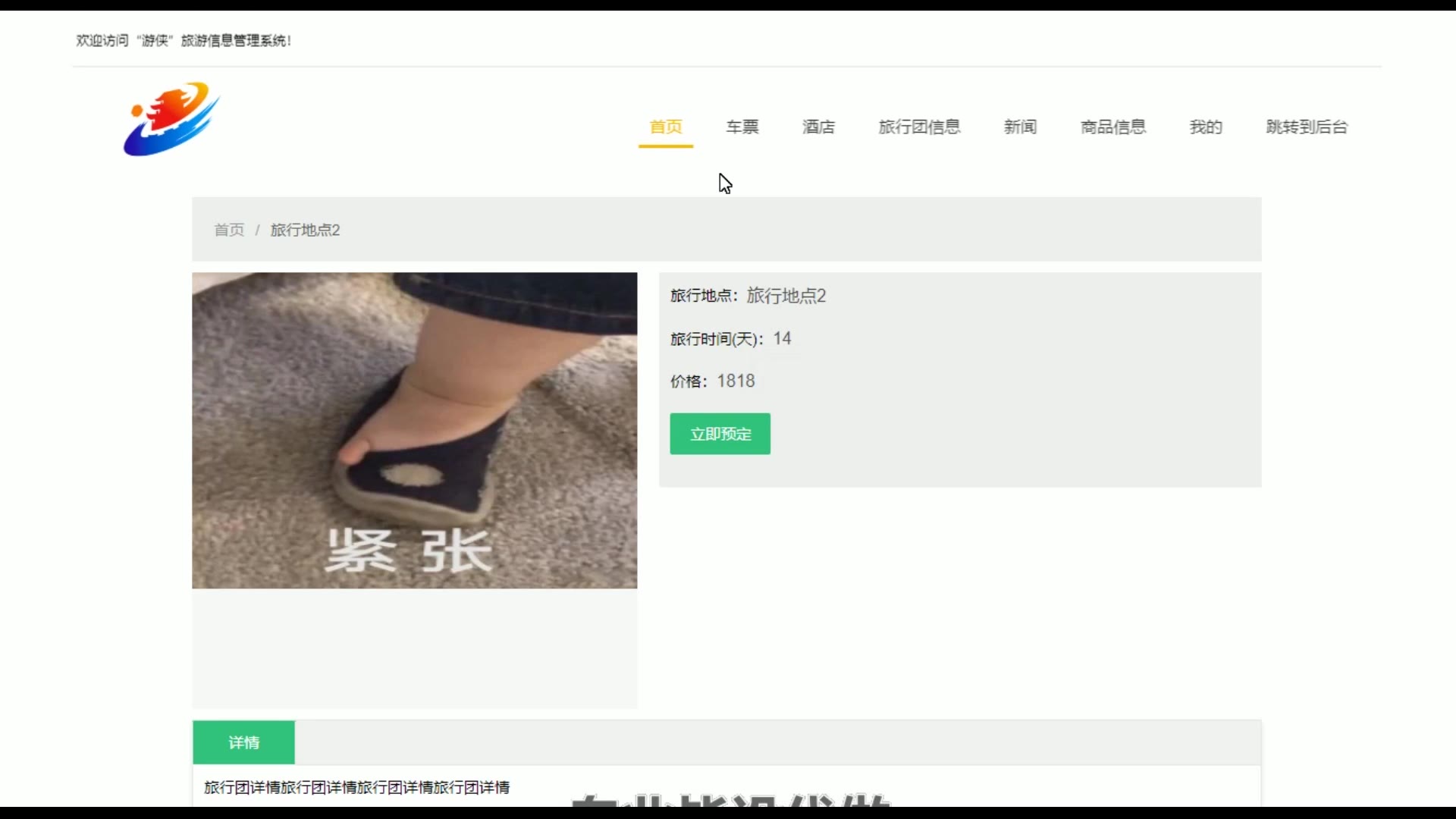Click 首页 in the breadcrumb trail
This screenshot has height=819, width=1456.
(x=229, y=230)
